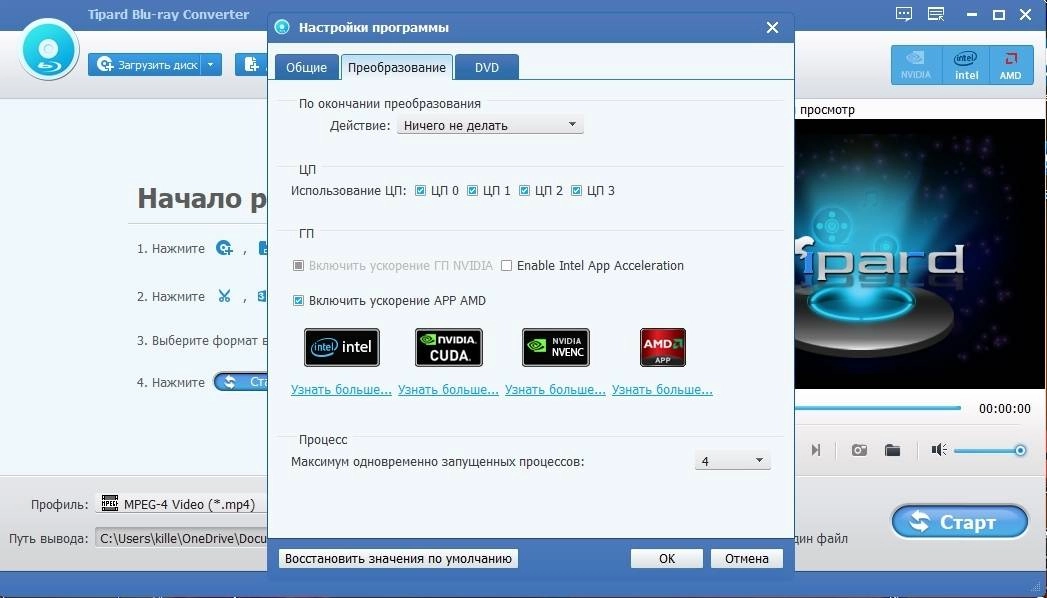Click the Отмена button
This screenshot has width=1047, height=598.
pyautogui.click(x=747, y=559)
